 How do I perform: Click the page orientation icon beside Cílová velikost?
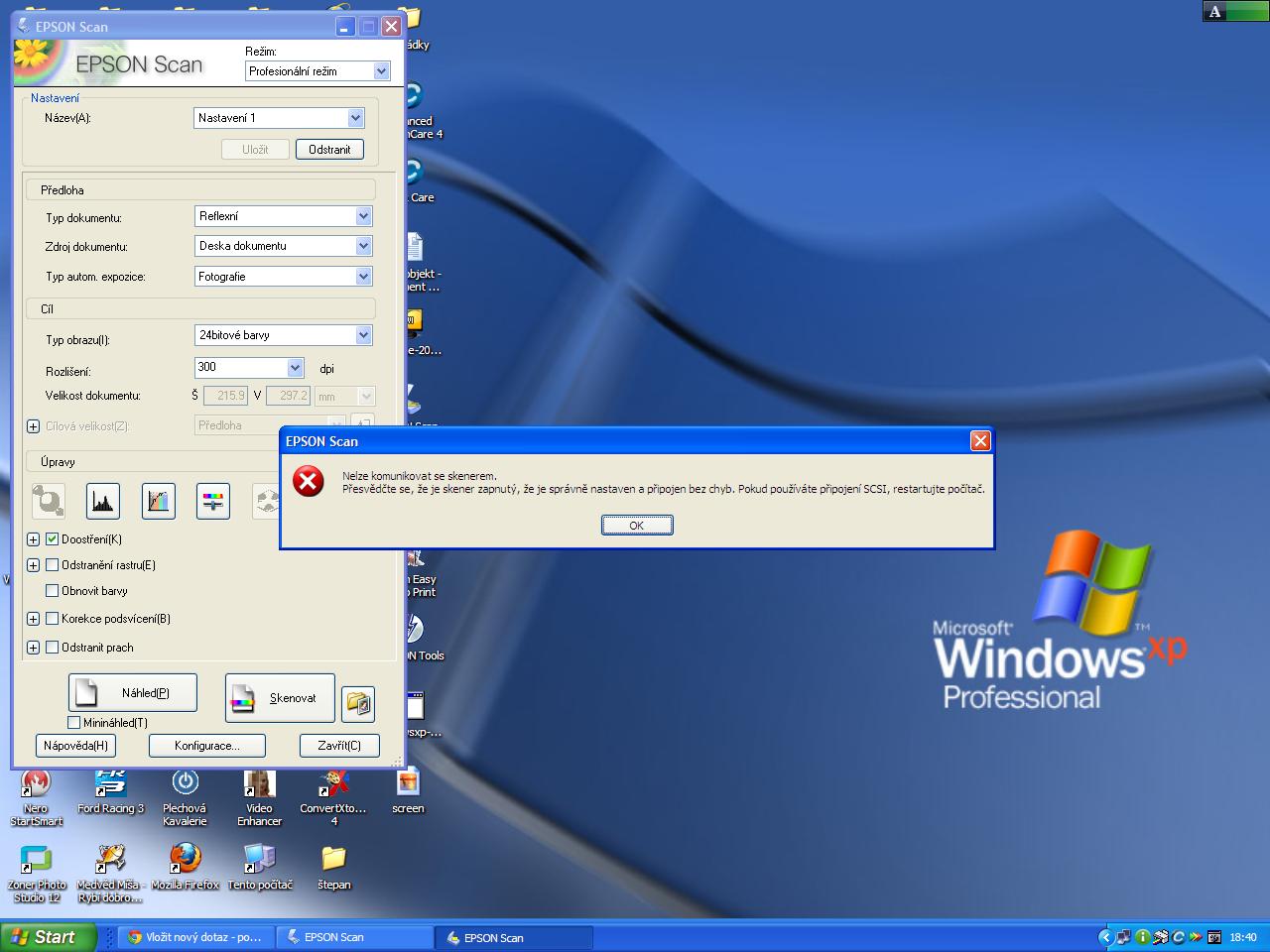362,425
